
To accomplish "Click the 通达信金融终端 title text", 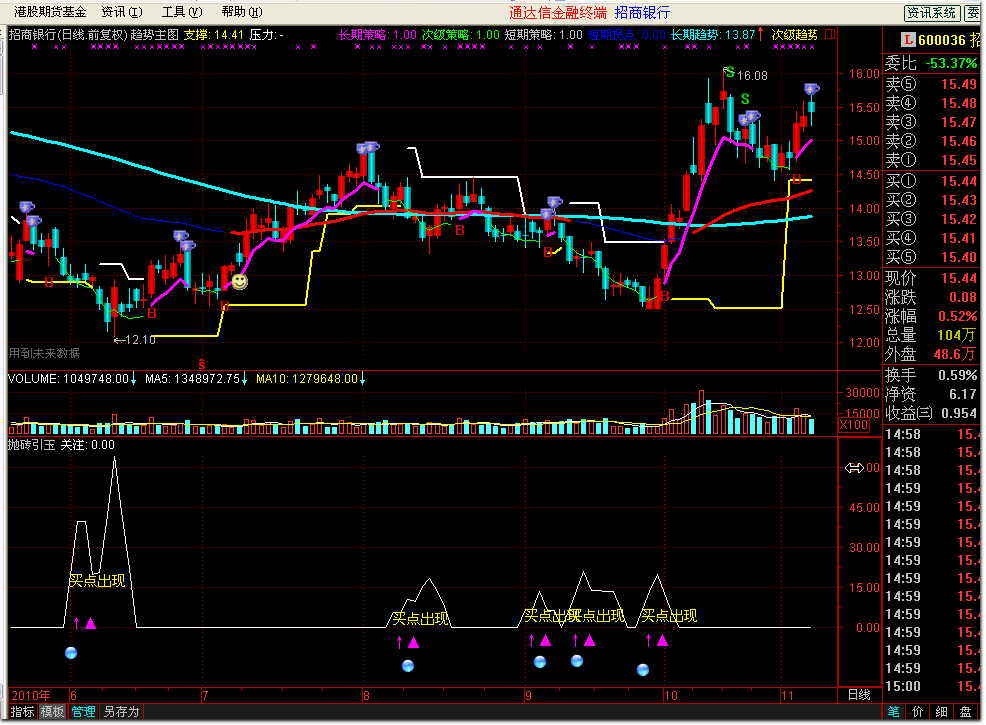I will tap(558, 13).
